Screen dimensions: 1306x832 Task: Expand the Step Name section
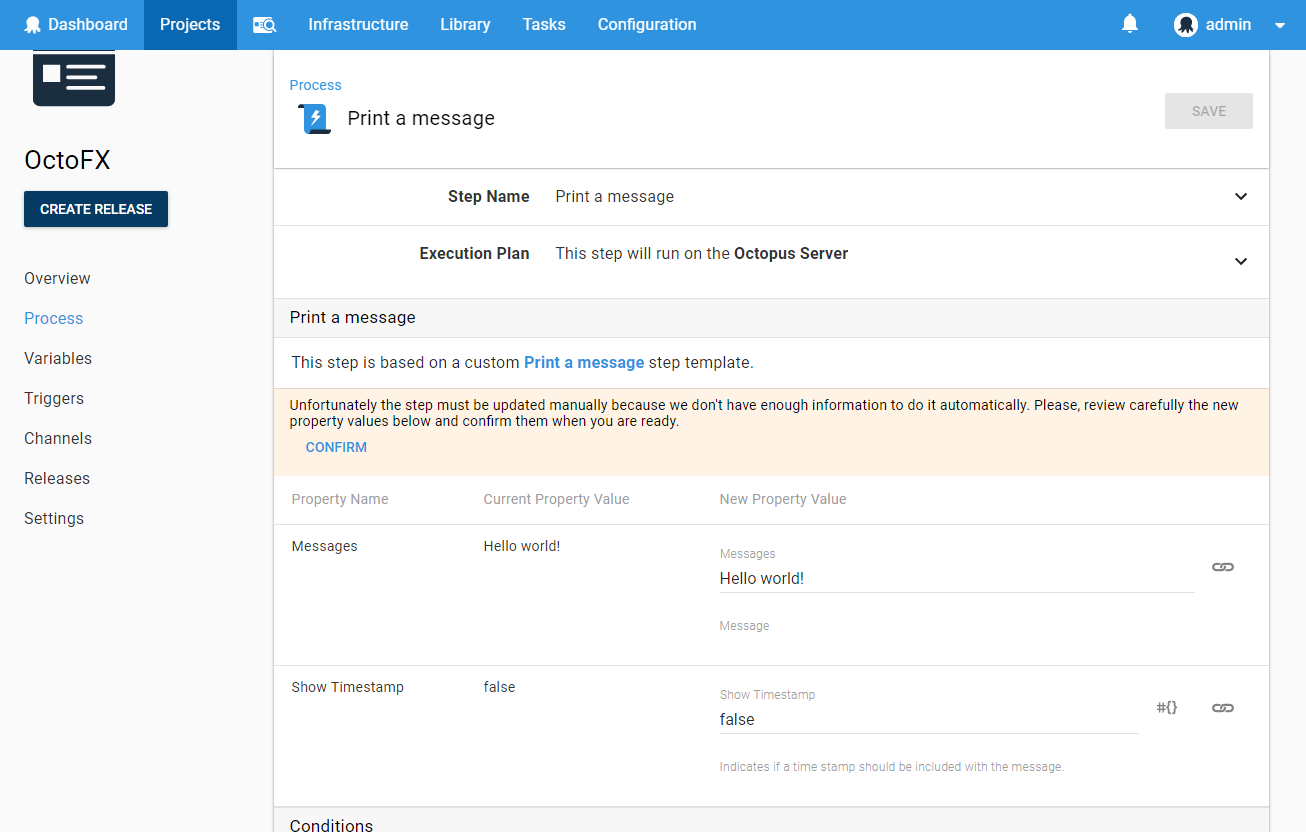1240,197
